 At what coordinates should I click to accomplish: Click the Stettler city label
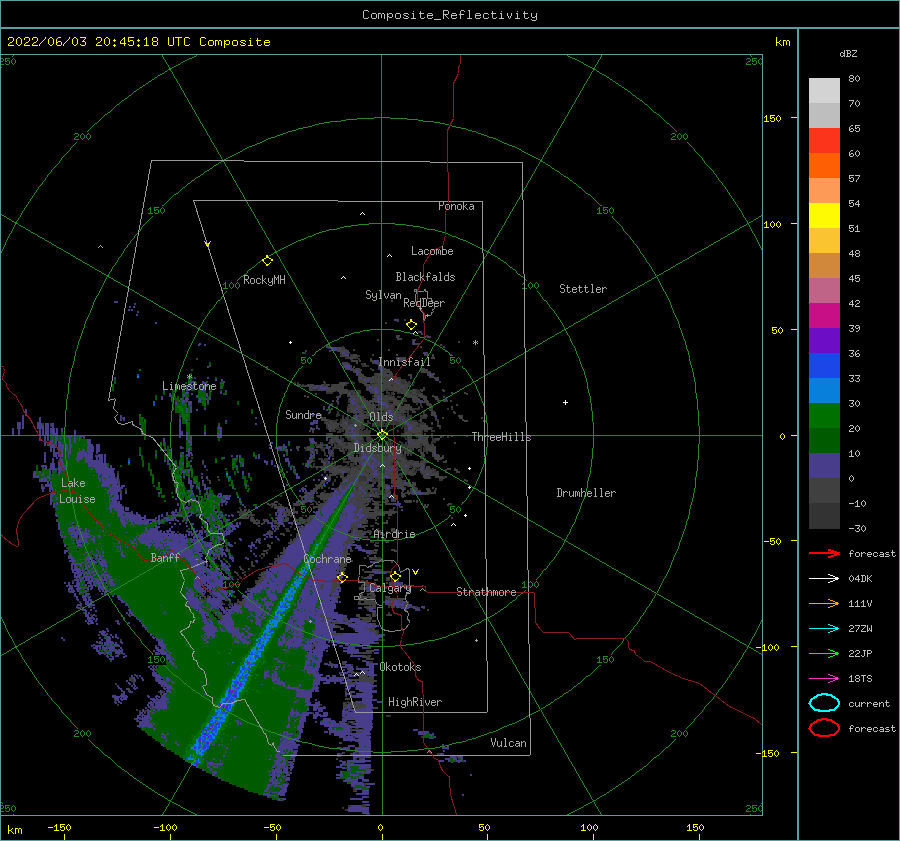[x=583, y=289]
